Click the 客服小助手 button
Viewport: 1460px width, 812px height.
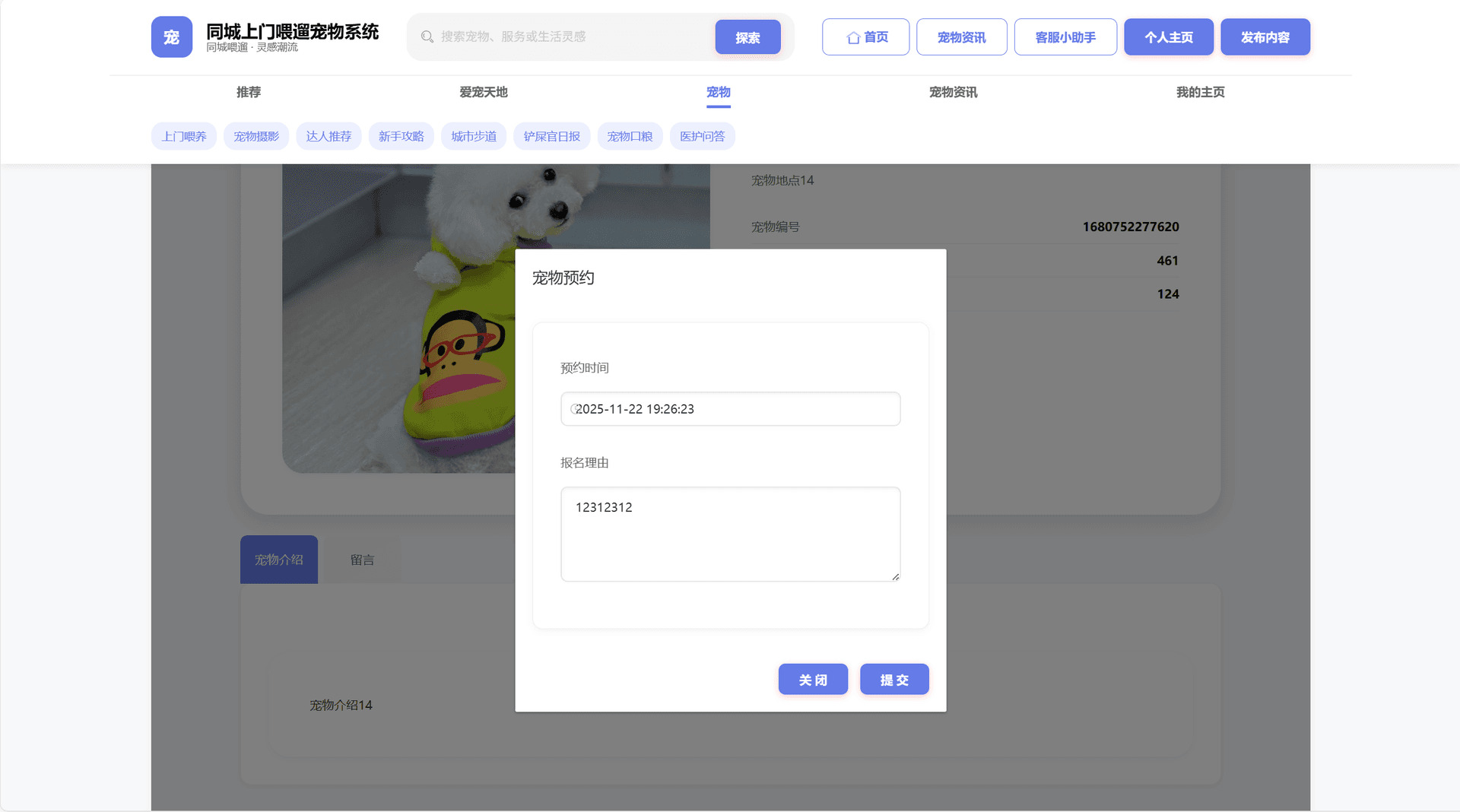(x=1065, y=36)
